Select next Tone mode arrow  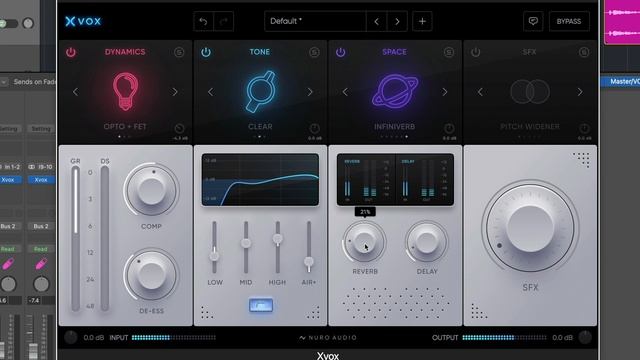coord(310,92)
